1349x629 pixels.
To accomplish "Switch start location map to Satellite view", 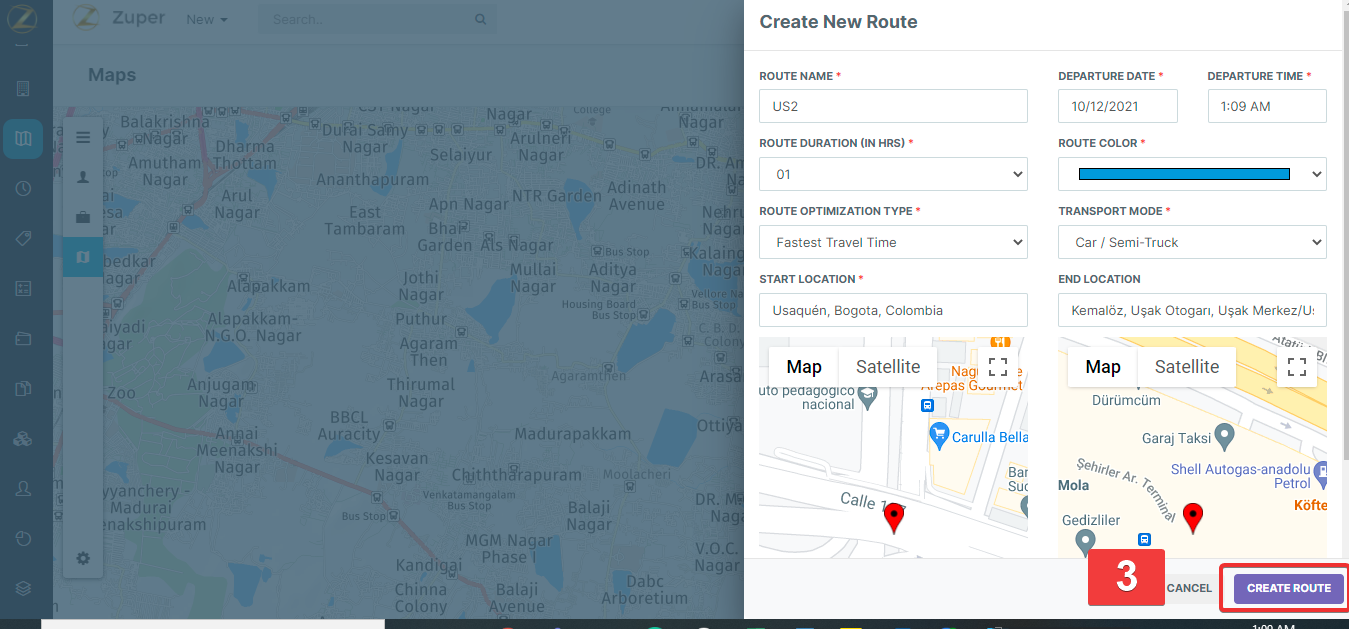I will (887, 367).
